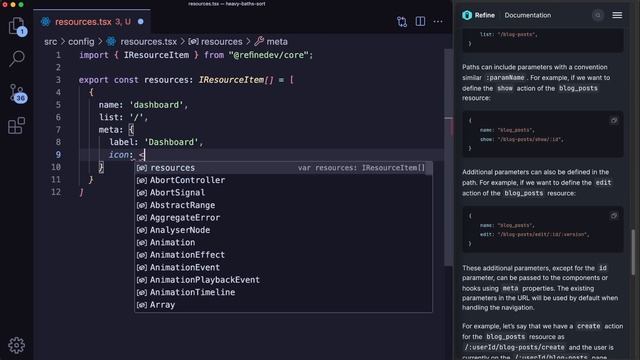
Task: Open the Extensions view
Action: click(x=16, y=125)
